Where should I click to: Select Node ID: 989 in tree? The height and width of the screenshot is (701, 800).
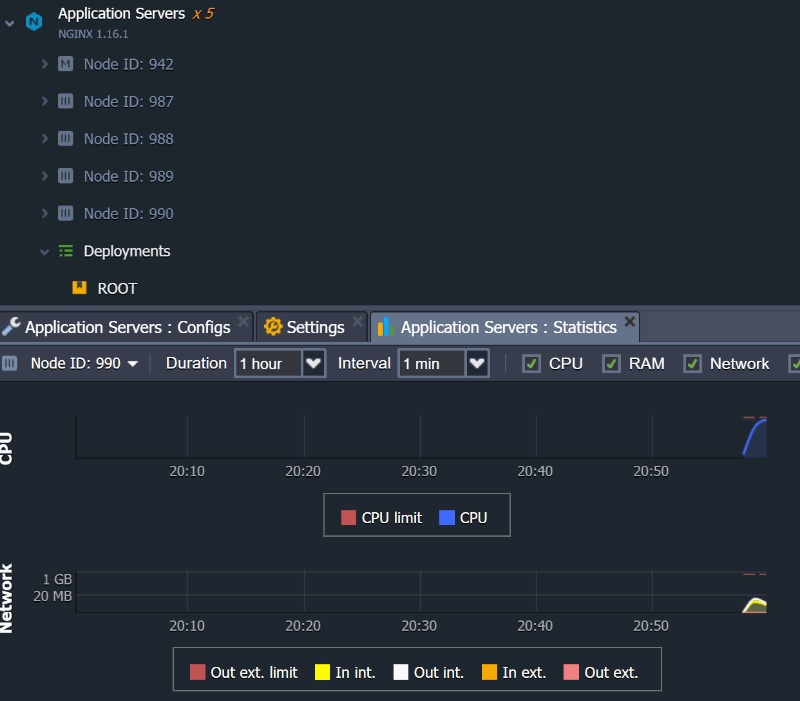coord(128,176)
